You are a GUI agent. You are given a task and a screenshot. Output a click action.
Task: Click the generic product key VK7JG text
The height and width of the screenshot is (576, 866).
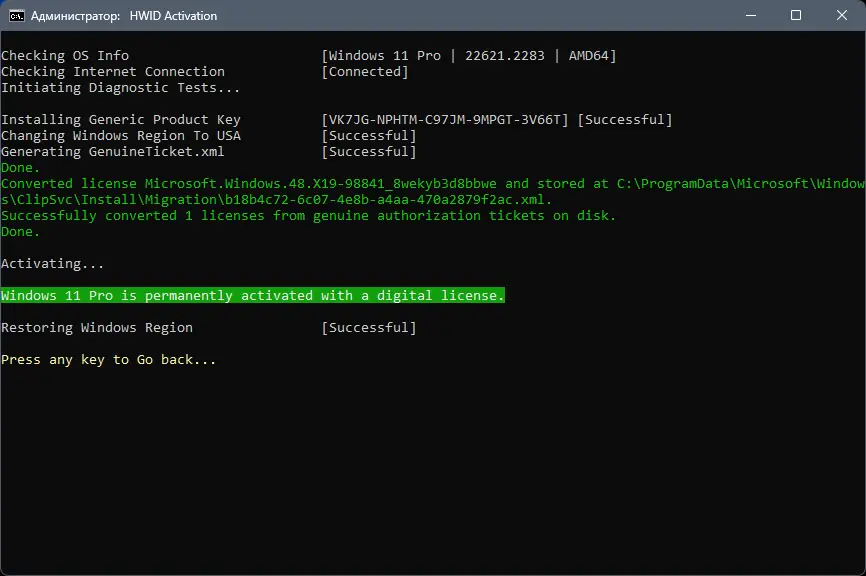[444, 120]
